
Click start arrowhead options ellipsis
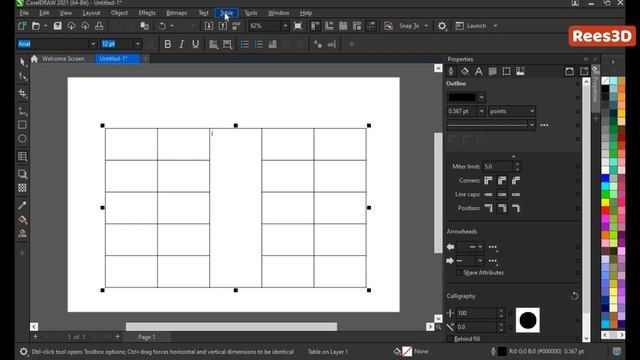click(493, 247)
